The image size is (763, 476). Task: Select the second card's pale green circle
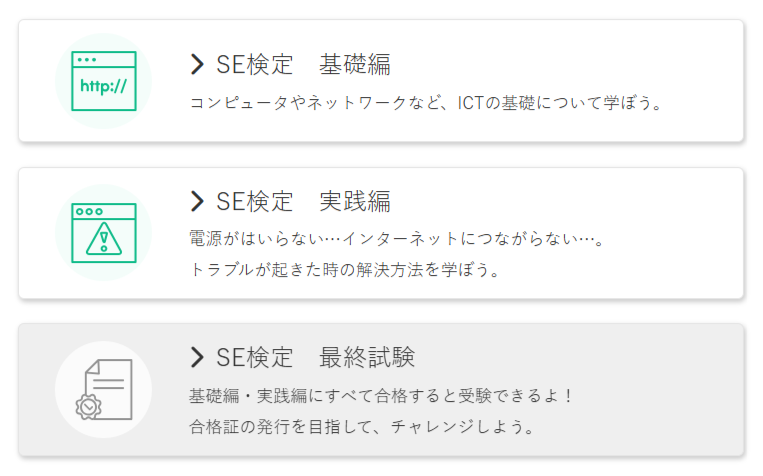tap(104, 233)
